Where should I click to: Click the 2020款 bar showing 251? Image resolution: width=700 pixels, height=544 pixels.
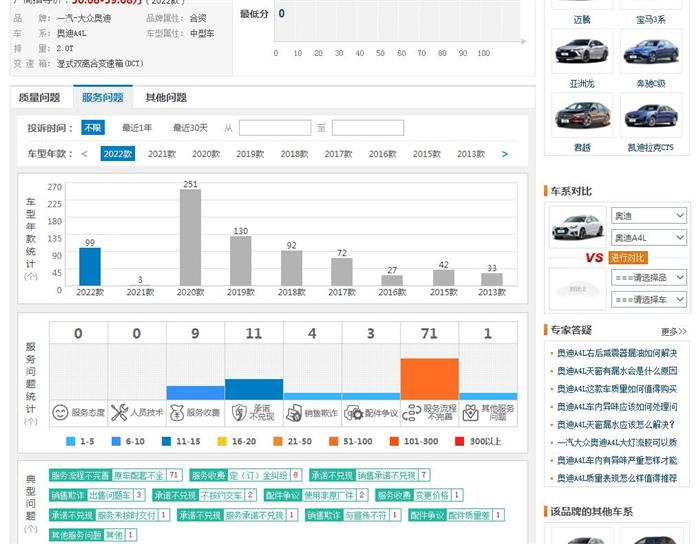click(190, 237)
